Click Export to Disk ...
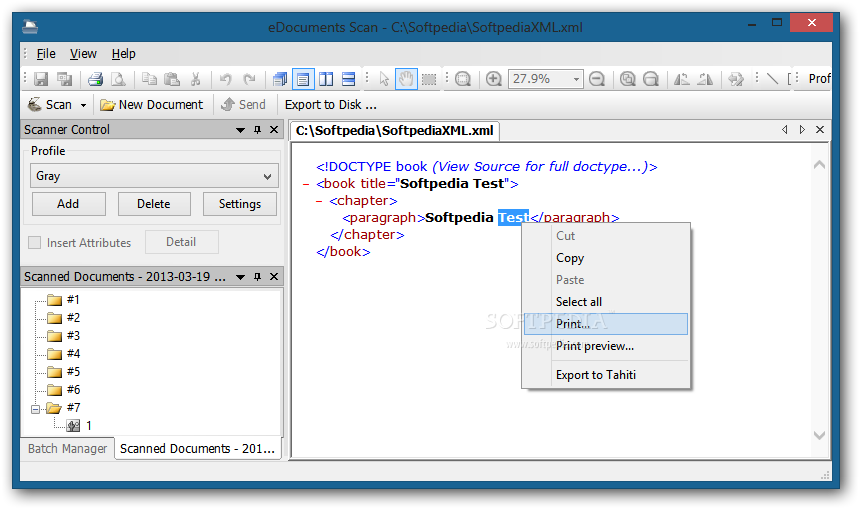This screenshot has height=509, width=860. tap(331, 104)
